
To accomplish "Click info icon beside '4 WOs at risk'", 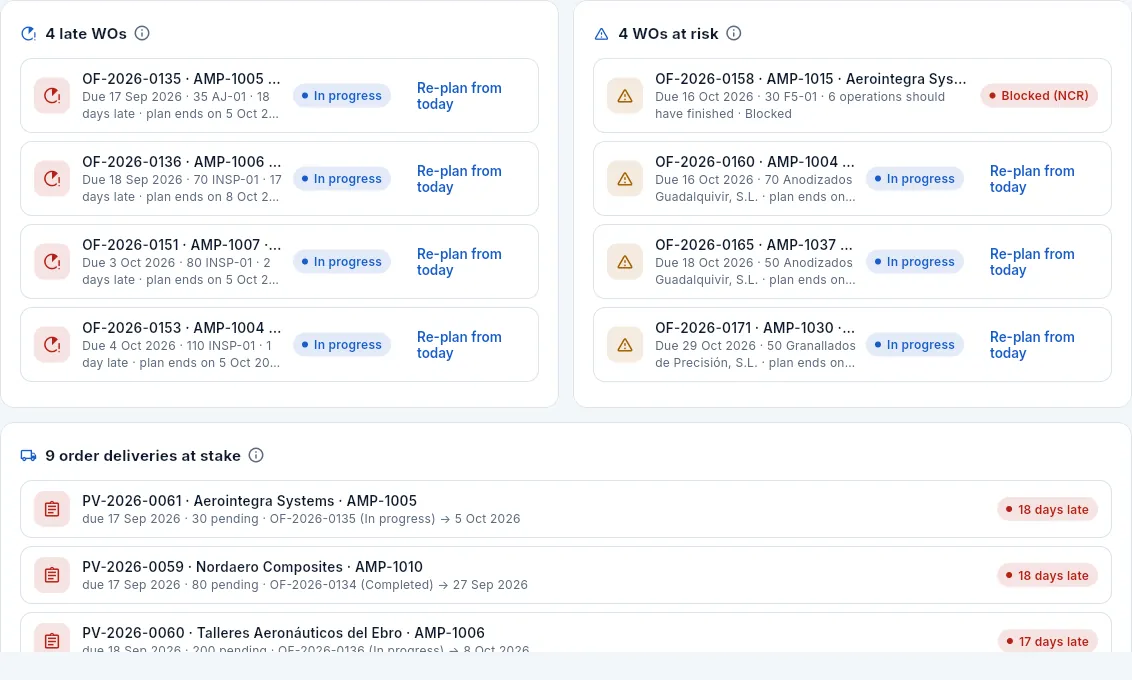I will (x=733, y=33).
